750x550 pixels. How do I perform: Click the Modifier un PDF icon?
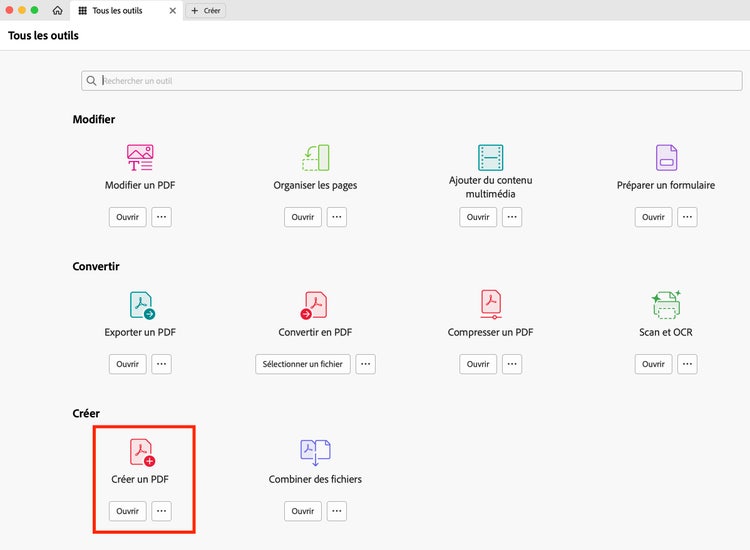[140, 157]
